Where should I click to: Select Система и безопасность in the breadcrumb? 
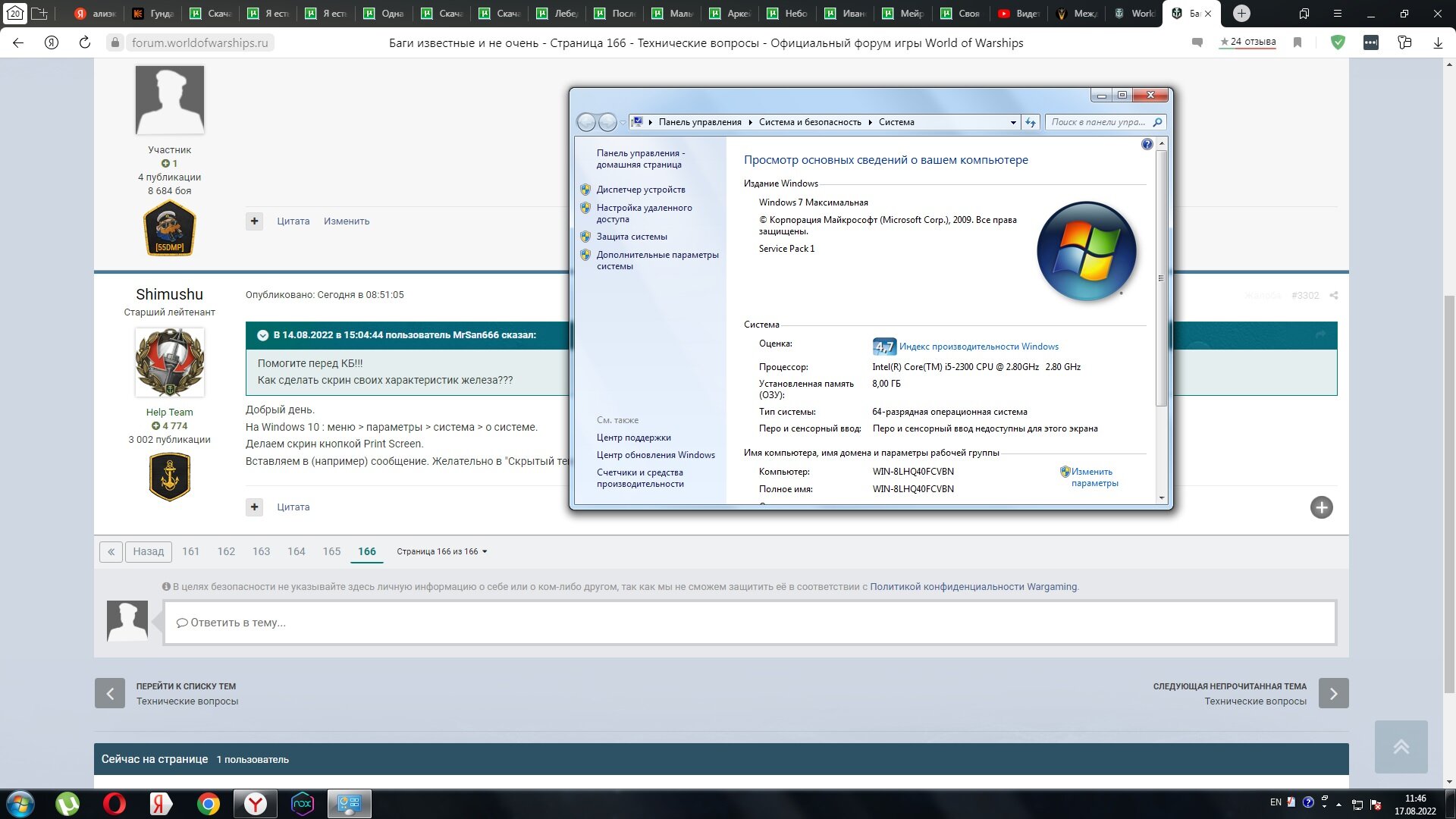[810, 122]
